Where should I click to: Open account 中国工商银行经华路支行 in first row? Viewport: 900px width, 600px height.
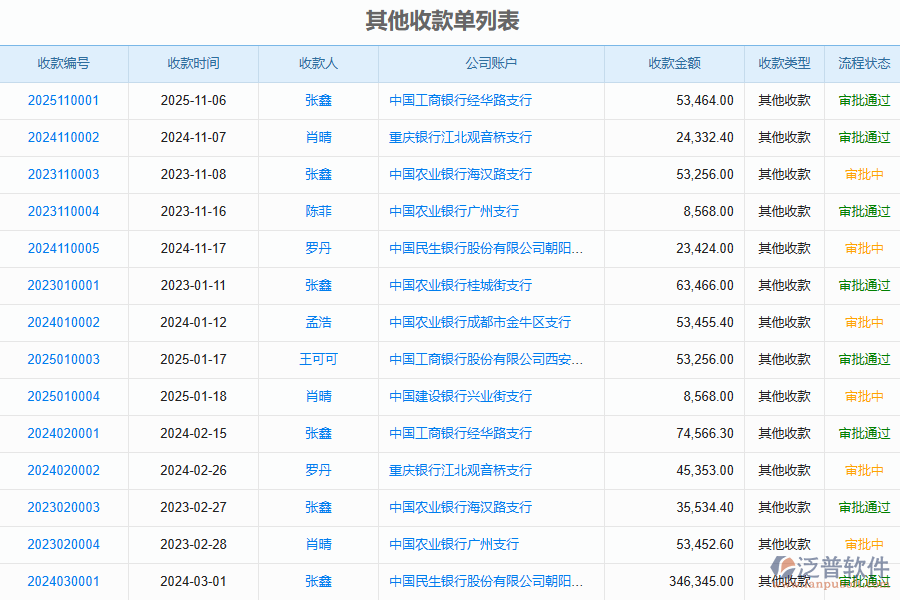(459, 100)
